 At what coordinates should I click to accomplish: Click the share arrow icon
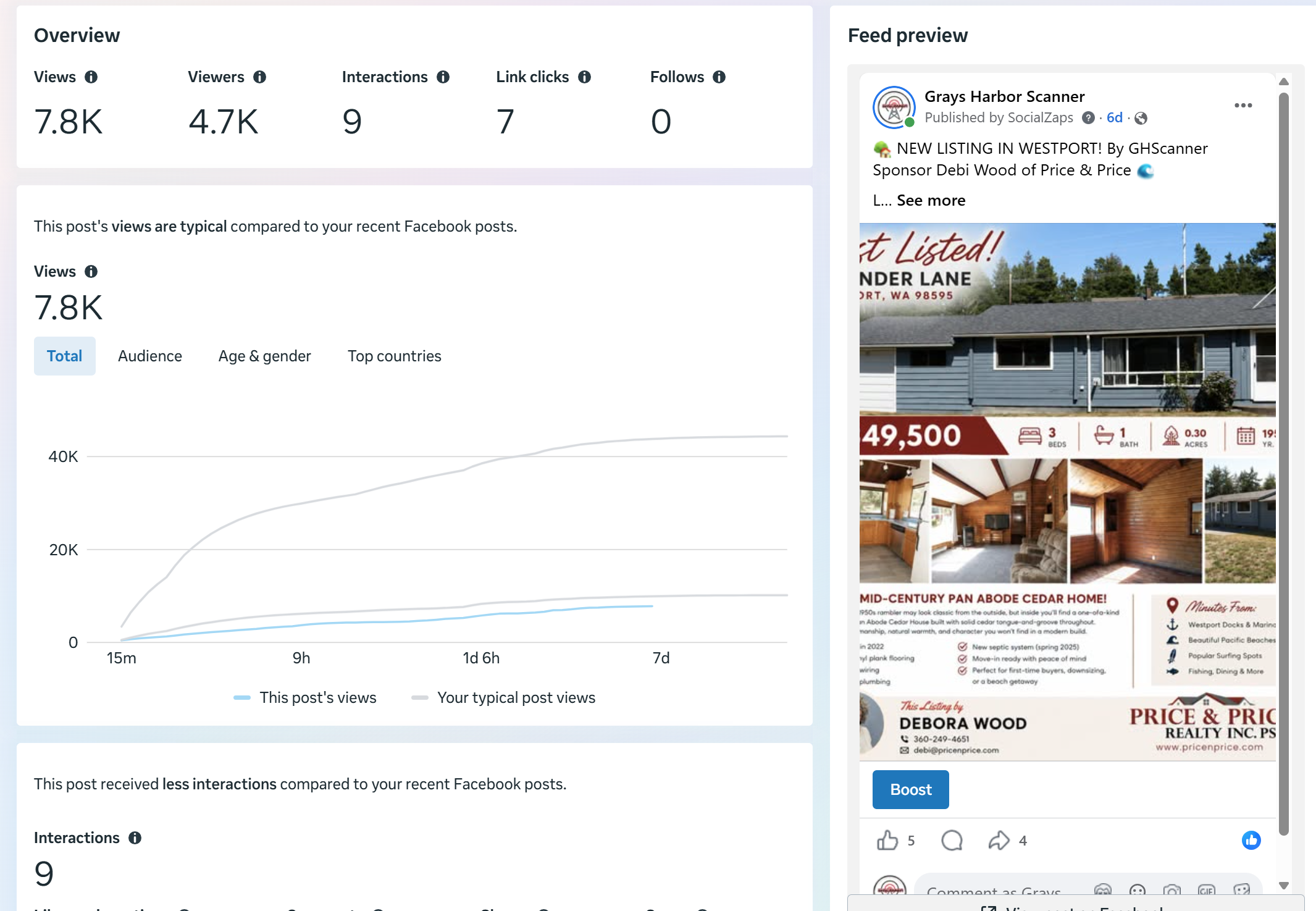click(x=999, y=841)
